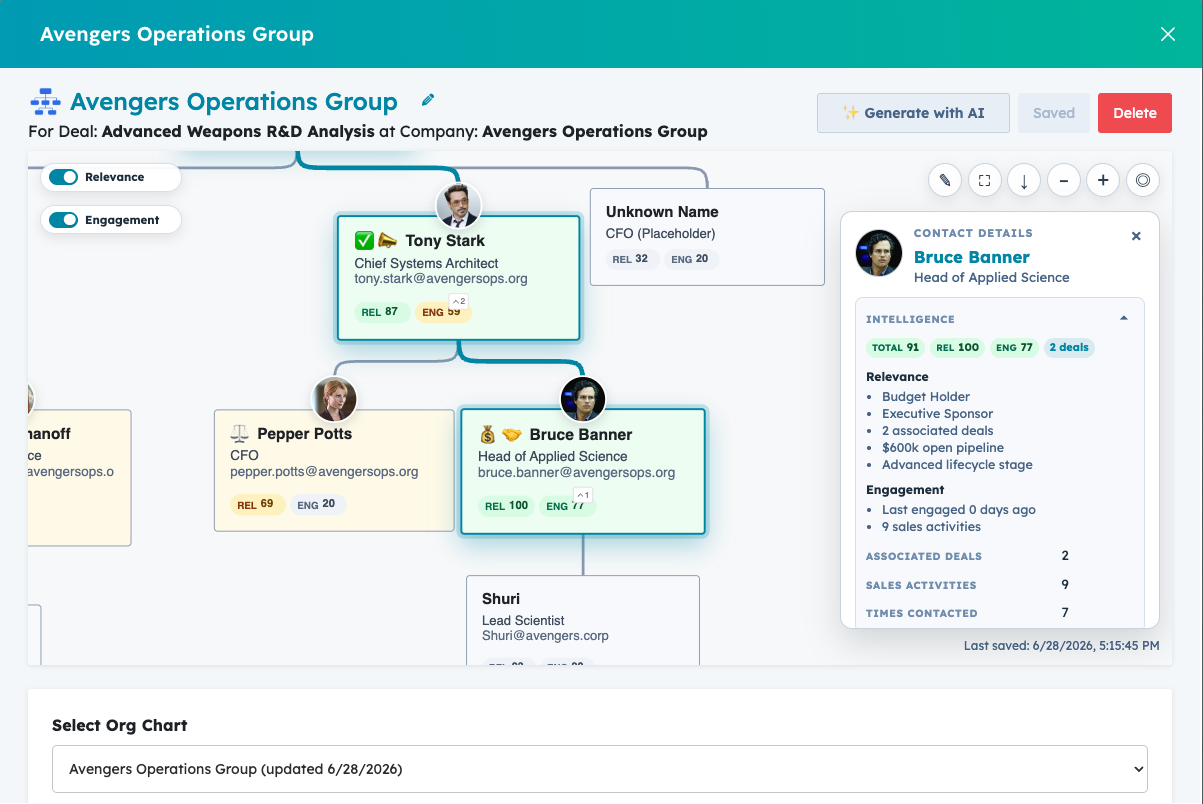Click the Advanced Weapons R&D Analysis deal name
This screenshot has width=1203, height=804.
tap(238, 131)
